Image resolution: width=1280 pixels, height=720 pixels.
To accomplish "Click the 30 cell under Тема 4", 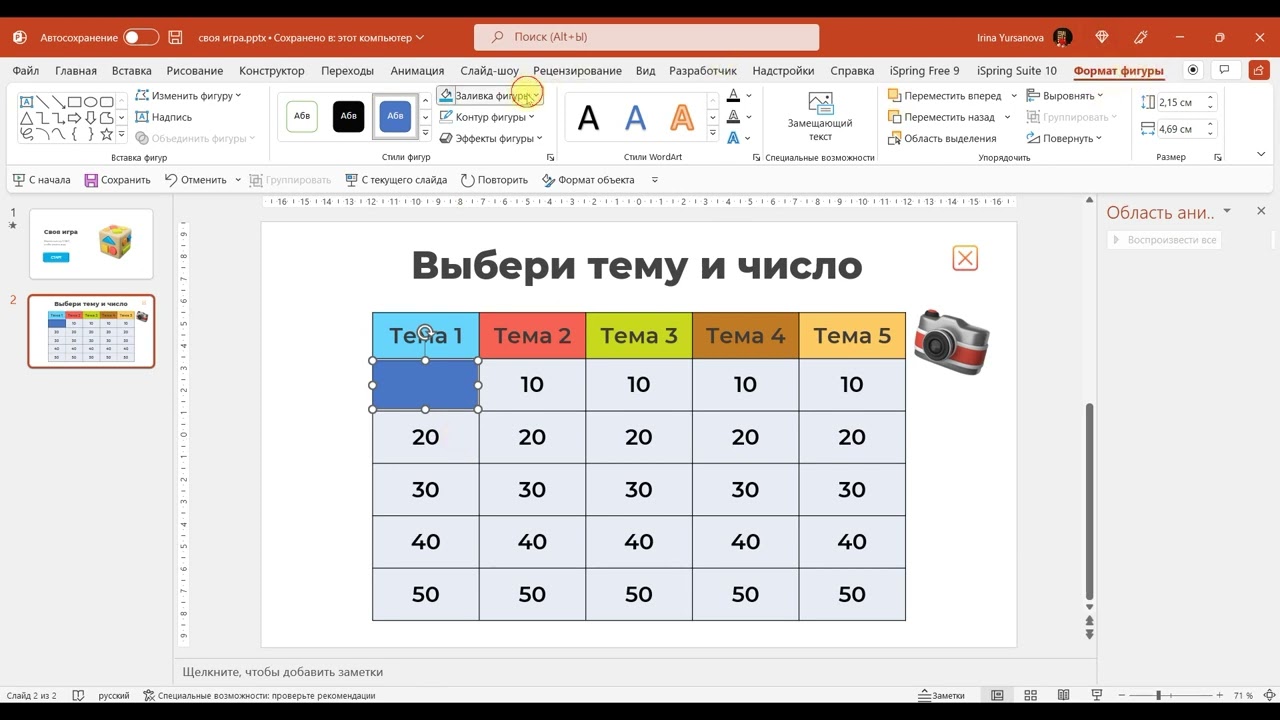I will pyautogui.click(x=745, y=489).
